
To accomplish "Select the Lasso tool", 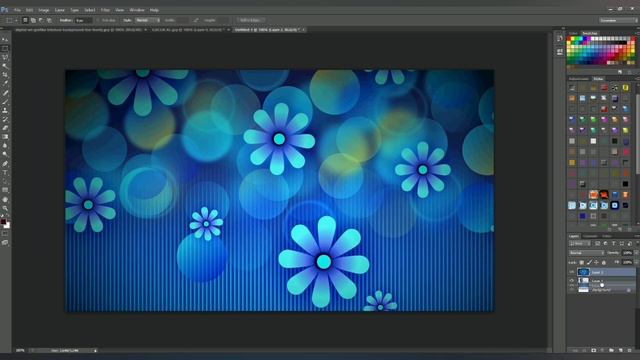I will pos(5,57).
